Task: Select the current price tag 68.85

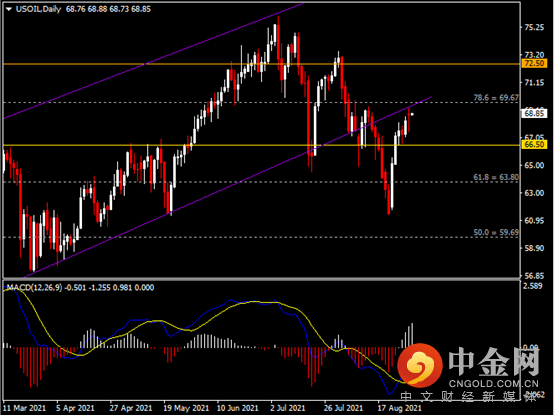Action: pos(534,114)
